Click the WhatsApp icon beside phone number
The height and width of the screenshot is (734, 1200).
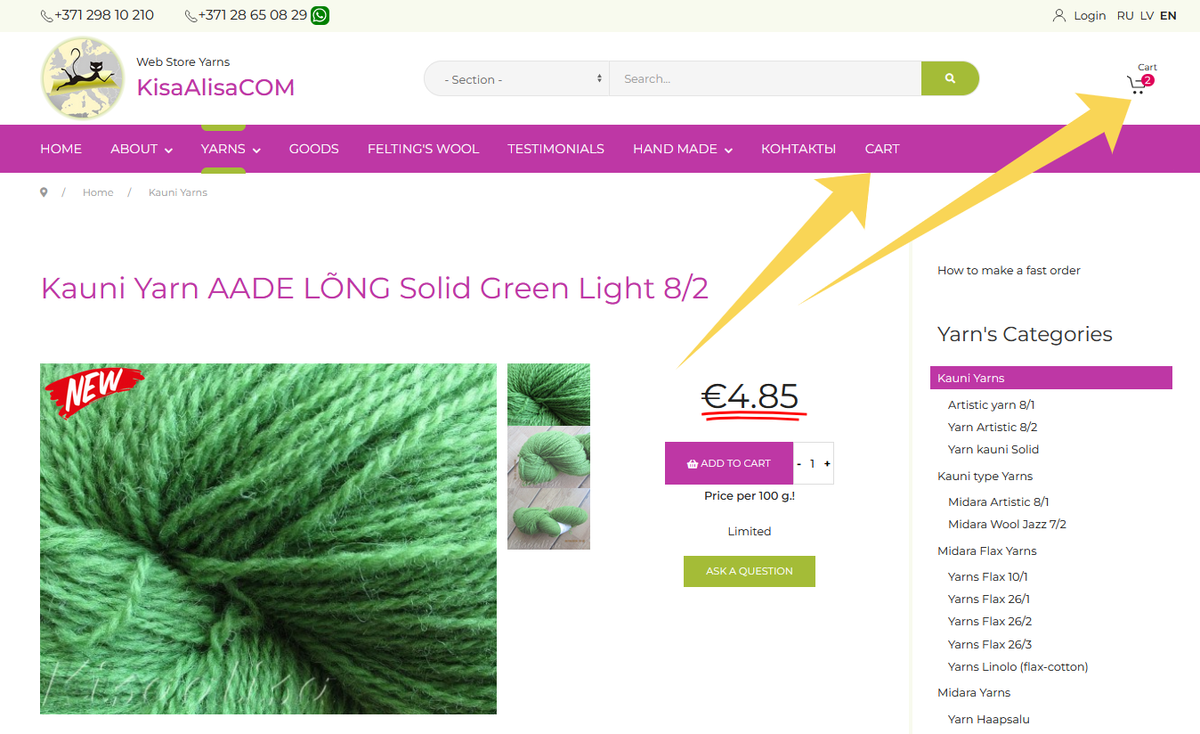coord(320,15)
